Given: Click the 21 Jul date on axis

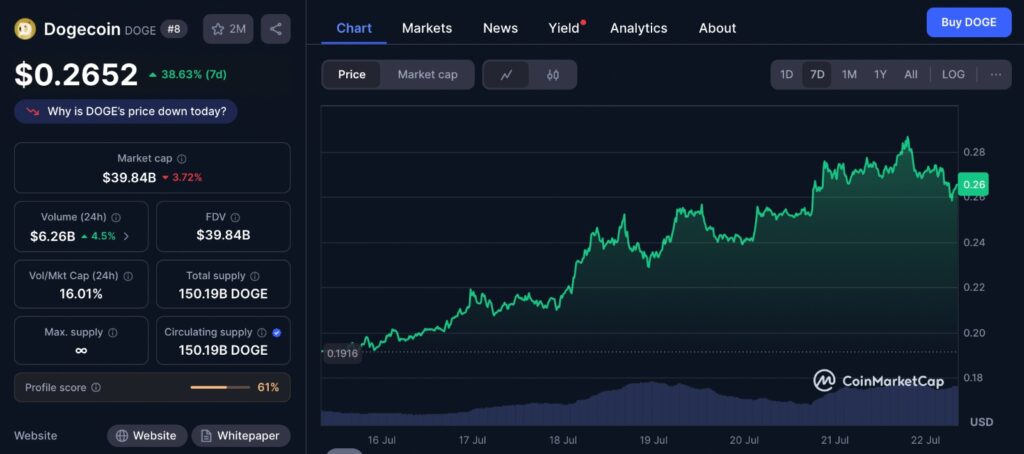Looking at the screenshot, I should (835, 440).
